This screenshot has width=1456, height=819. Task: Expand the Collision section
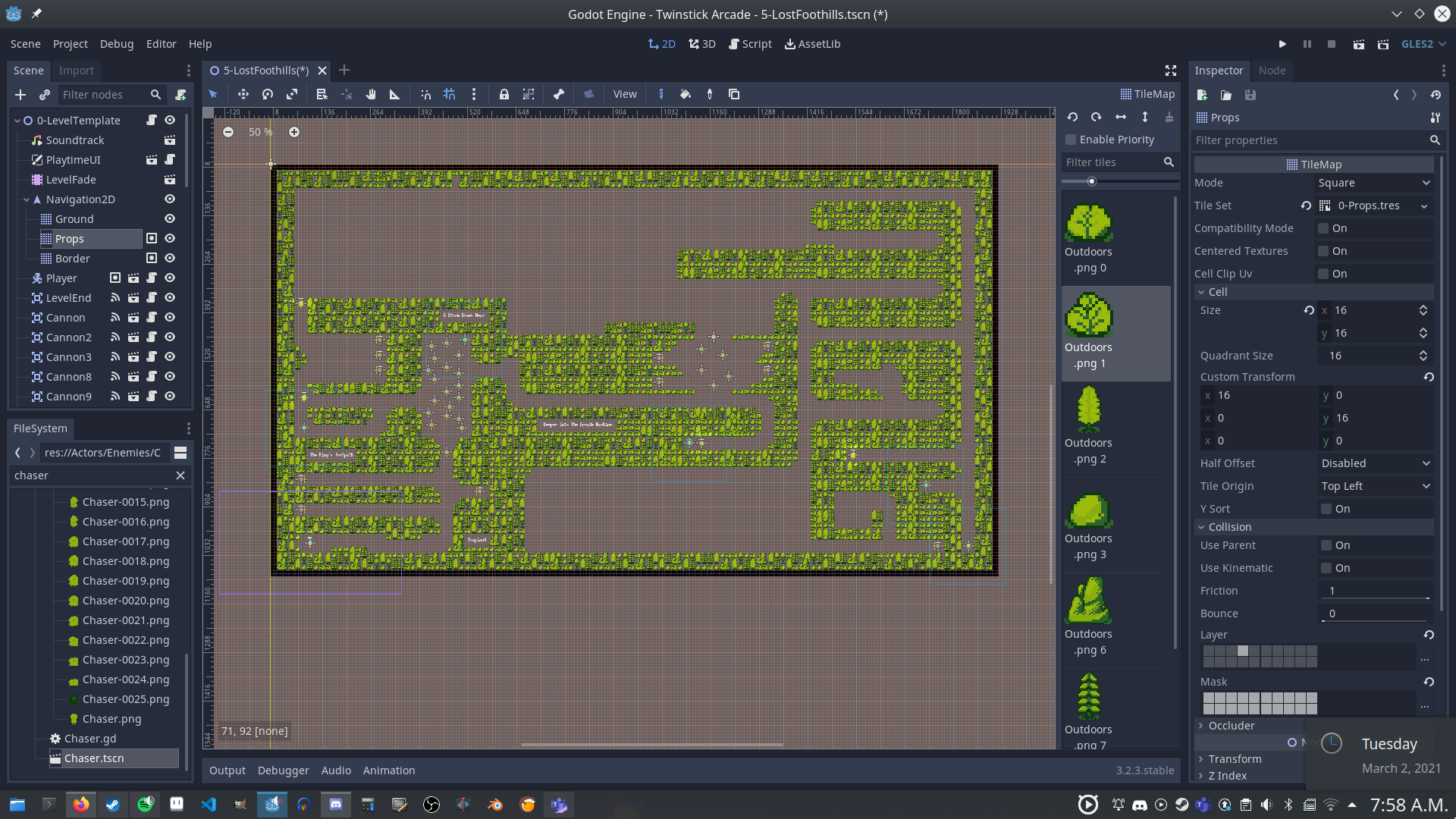point(1204,526)
